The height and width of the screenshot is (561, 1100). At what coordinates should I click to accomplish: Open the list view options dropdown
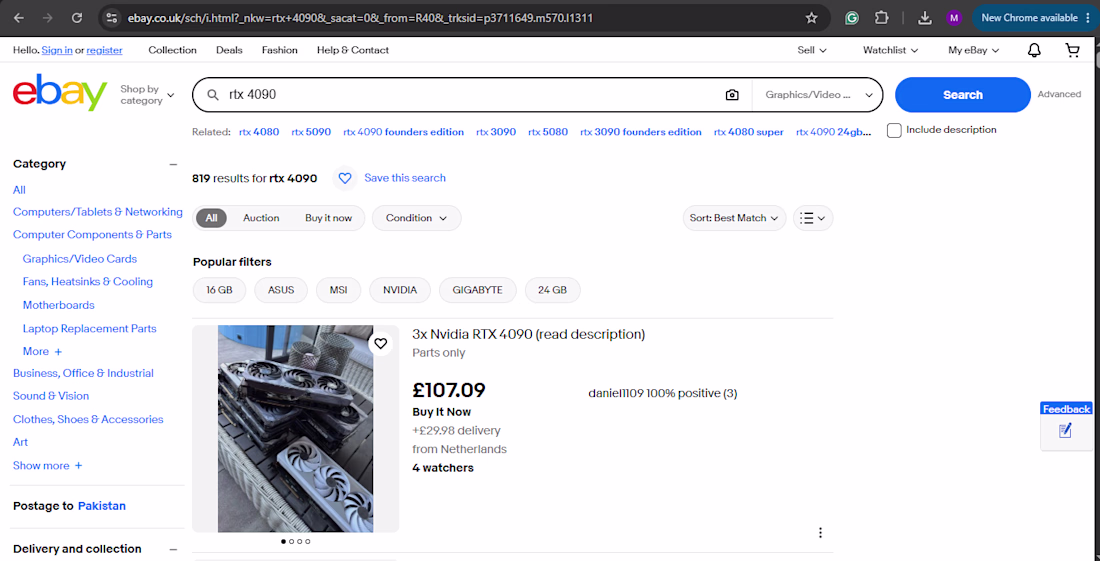tap(813, 218)
